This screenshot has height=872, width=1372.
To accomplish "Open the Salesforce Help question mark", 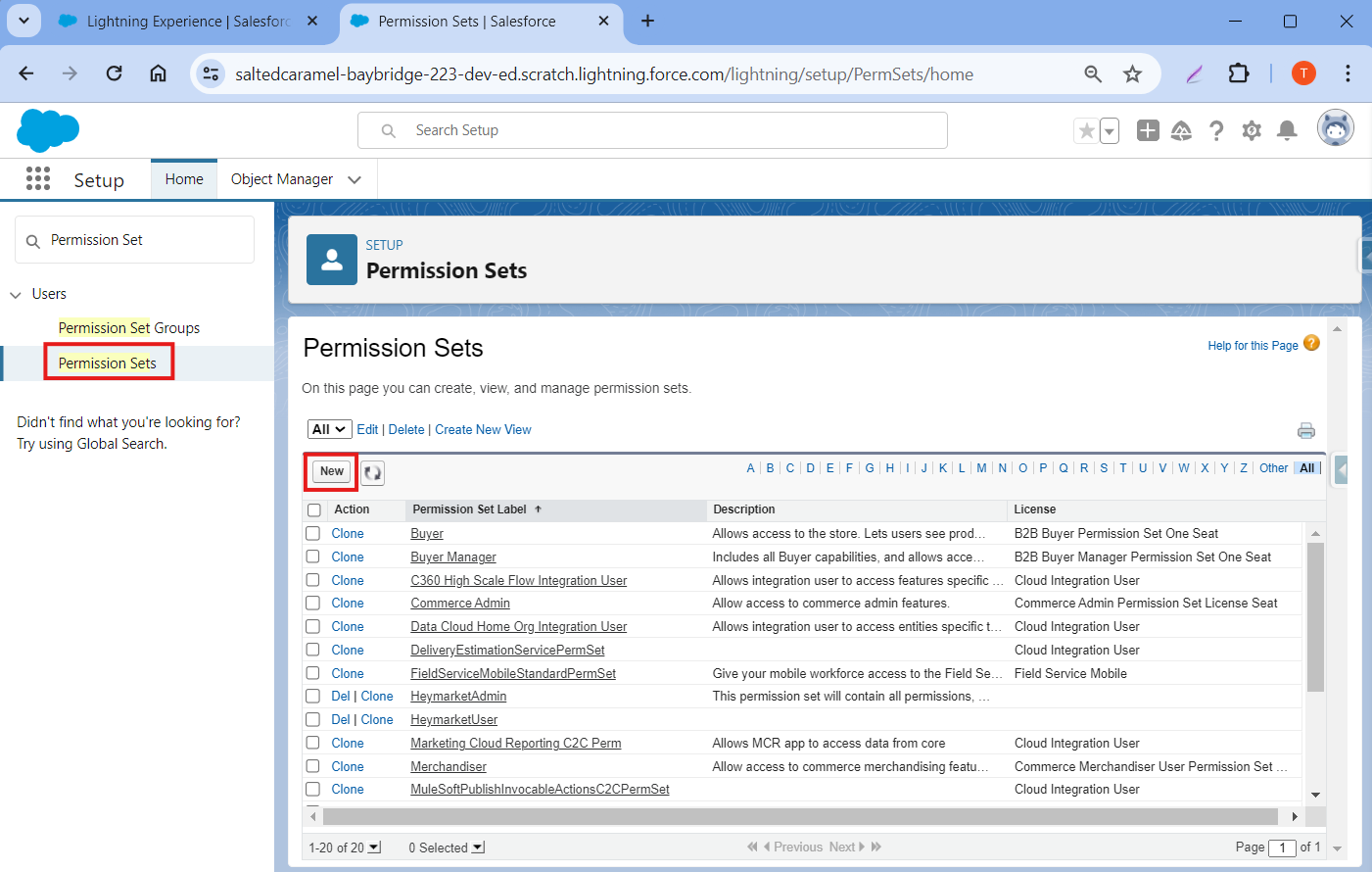I will pos(1216,130).
